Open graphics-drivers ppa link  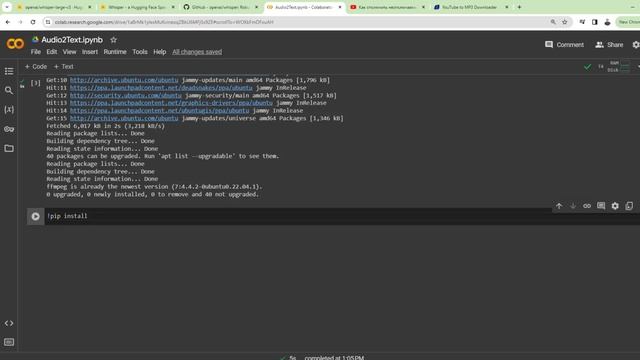171,103
